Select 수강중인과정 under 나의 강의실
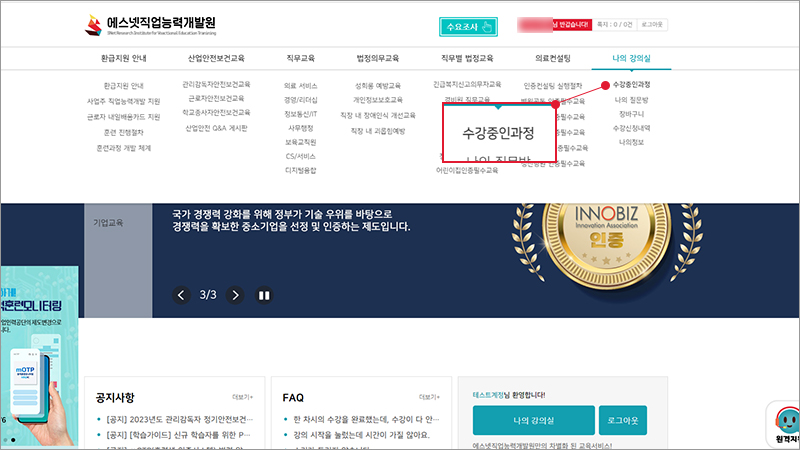Screen dimensions: 800x450 [631, 84]
